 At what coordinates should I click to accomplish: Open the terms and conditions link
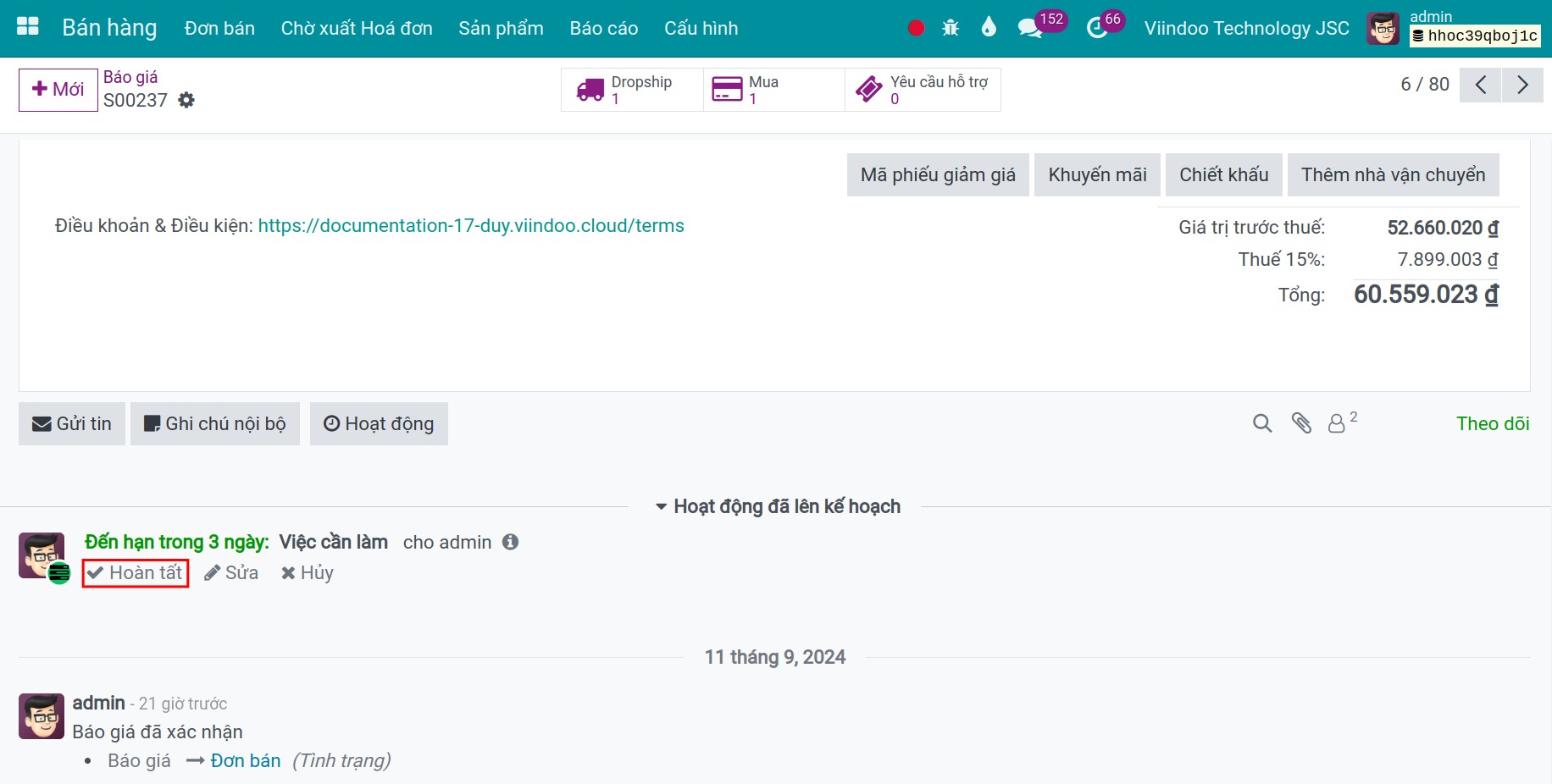pyautogui.click(x=471, y=226)
